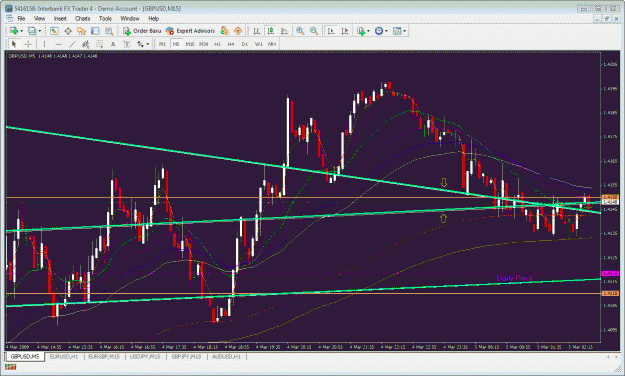This screenshot has width=625, height=376.
Task: Zoom in on the chart
Action: point(300,31)
